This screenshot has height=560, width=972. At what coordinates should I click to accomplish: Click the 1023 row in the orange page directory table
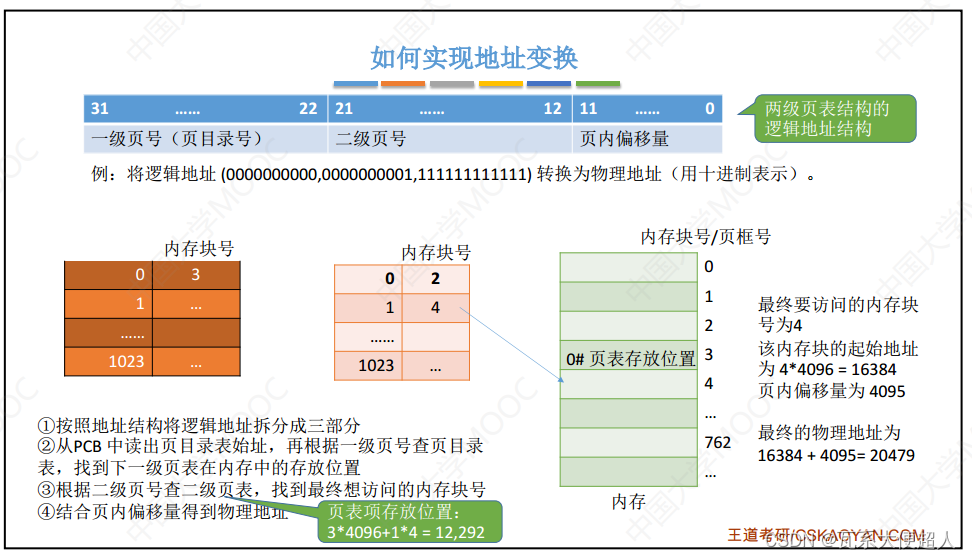[x=152, y=362]
